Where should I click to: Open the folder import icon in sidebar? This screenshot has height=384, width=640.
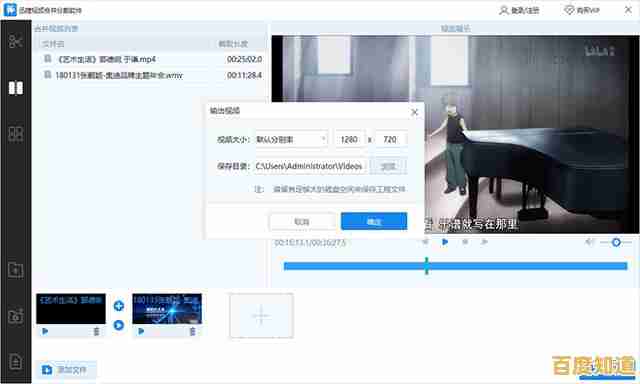16,270
